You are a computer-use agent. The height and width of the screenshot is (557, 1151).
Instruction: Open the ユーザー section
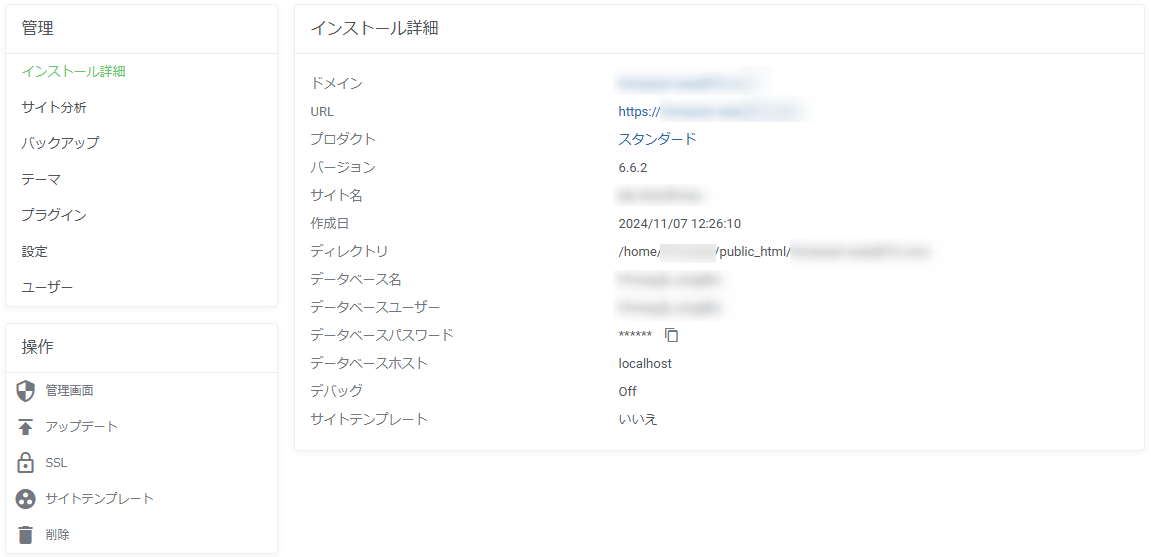point(47,287)
